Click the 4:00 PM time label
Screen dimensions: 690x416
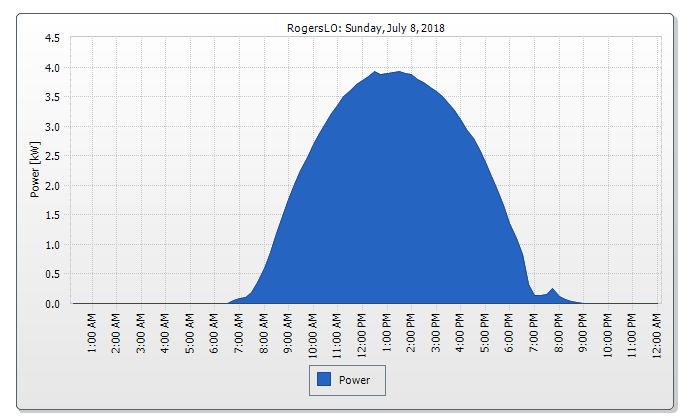tap(460, 333)
